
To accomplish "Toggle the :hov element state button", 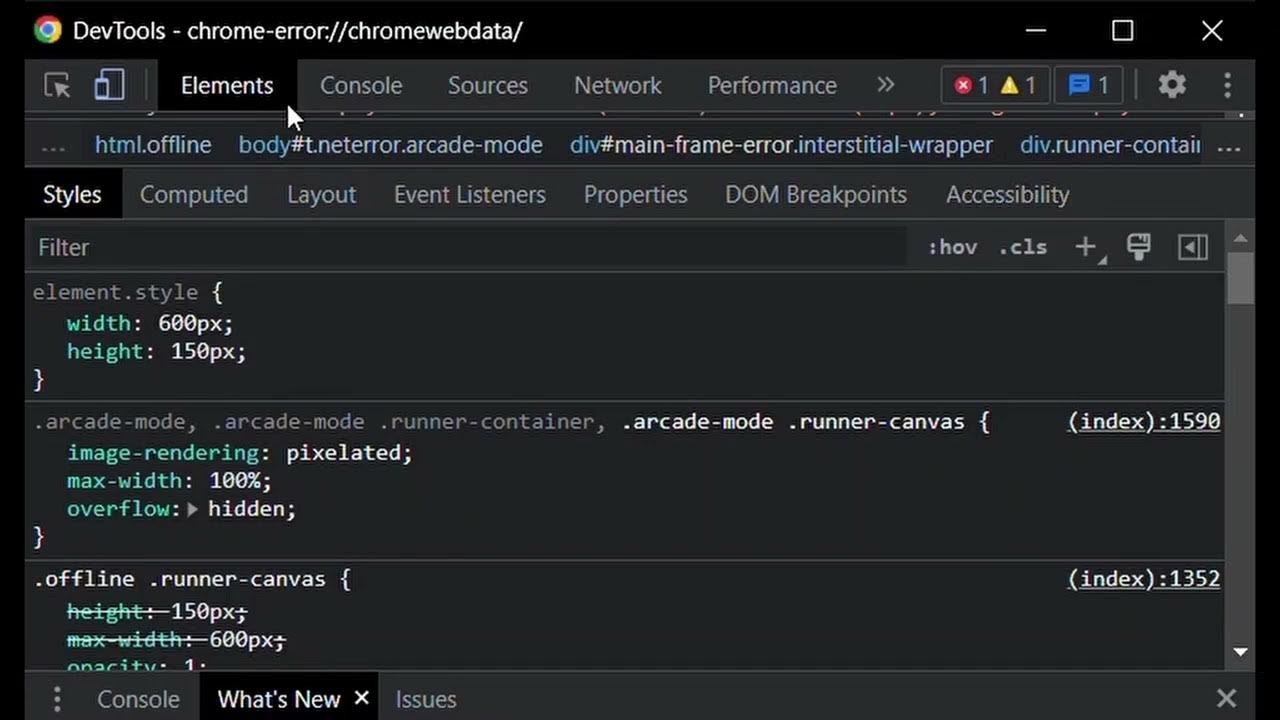I will click(952, 247).
